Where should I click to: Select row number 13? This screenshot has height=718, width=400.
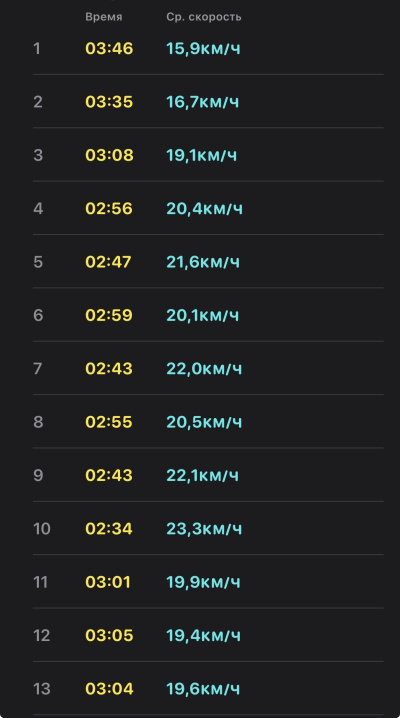click(42, 689)
